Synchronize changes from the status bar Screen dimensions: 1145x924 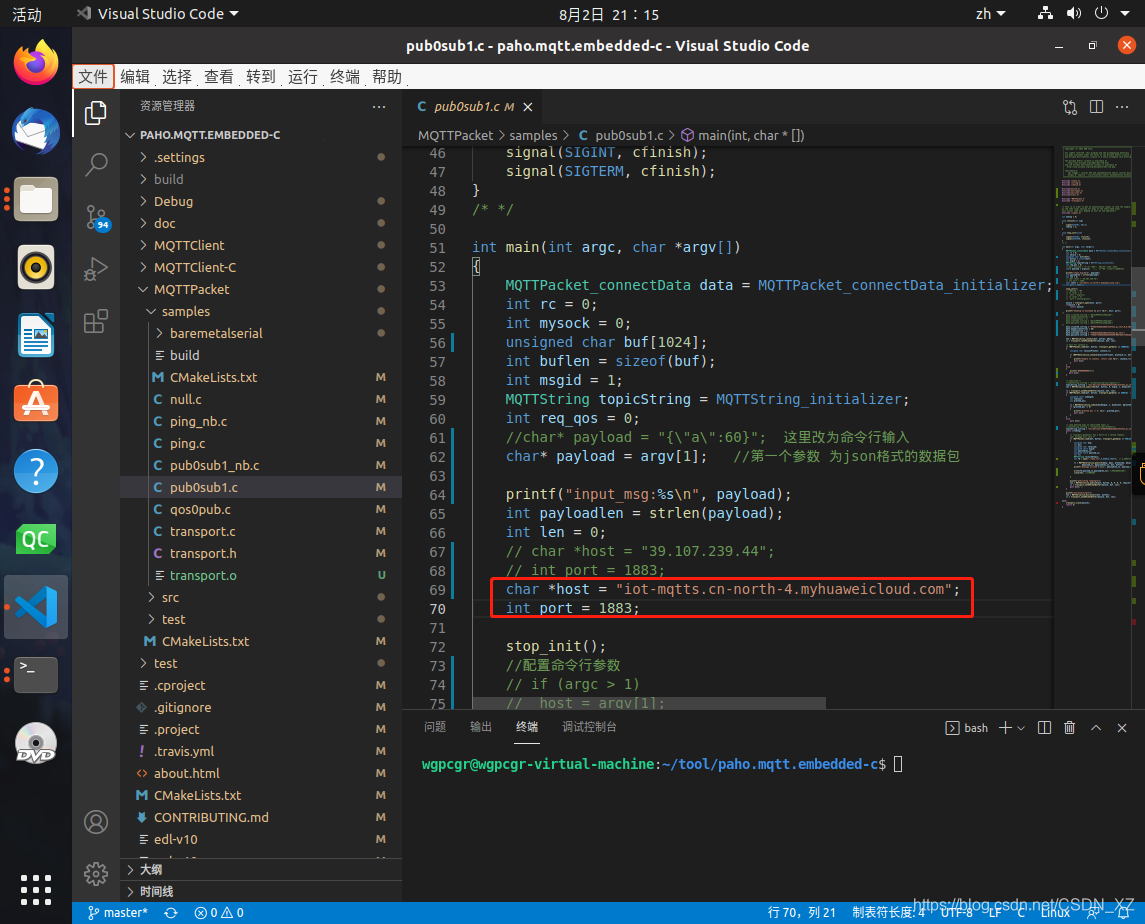coord(171,912)
